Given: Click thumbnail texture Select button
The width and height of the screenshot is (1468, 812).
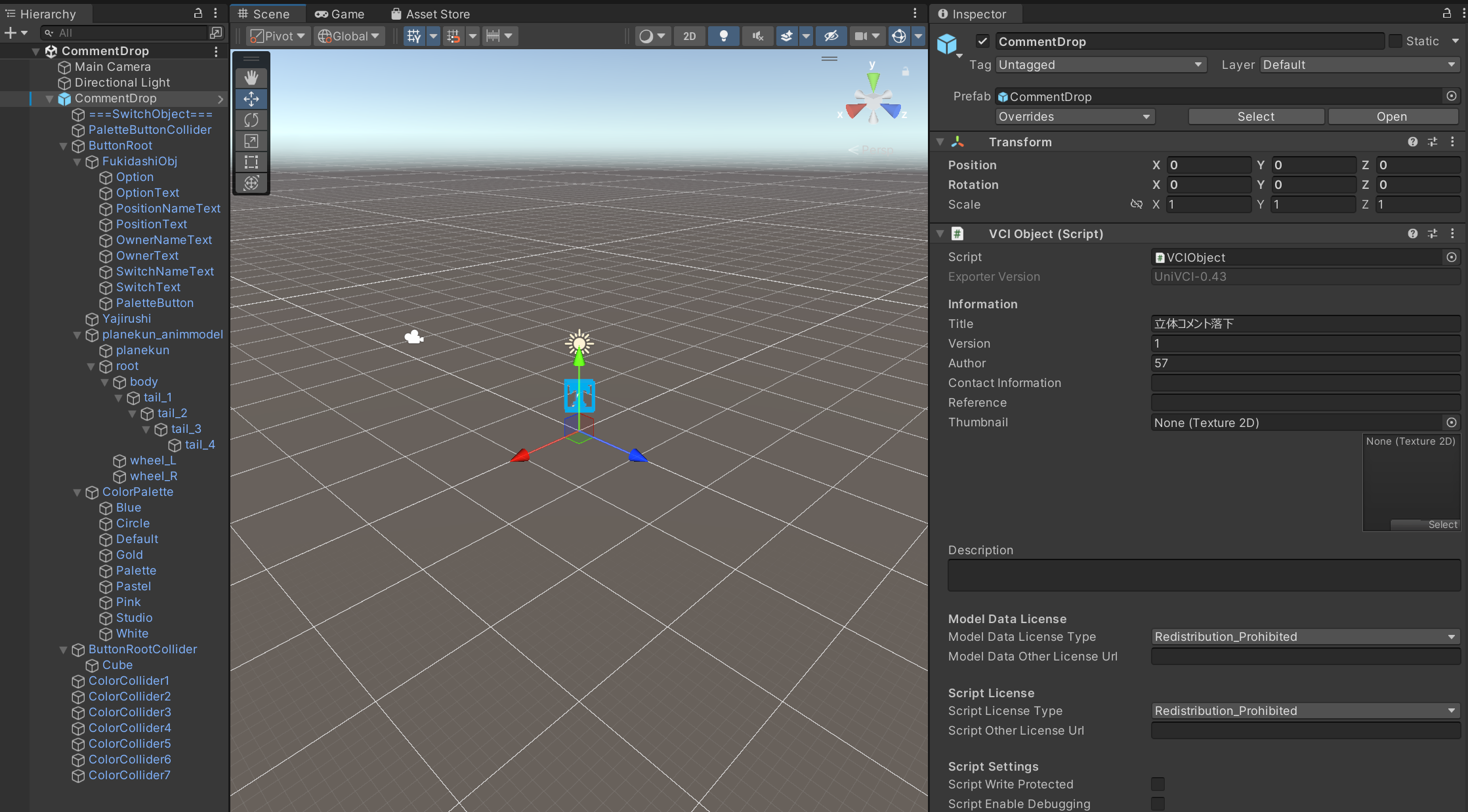Looking at the screenshot, I should [x=1425, y=525].
